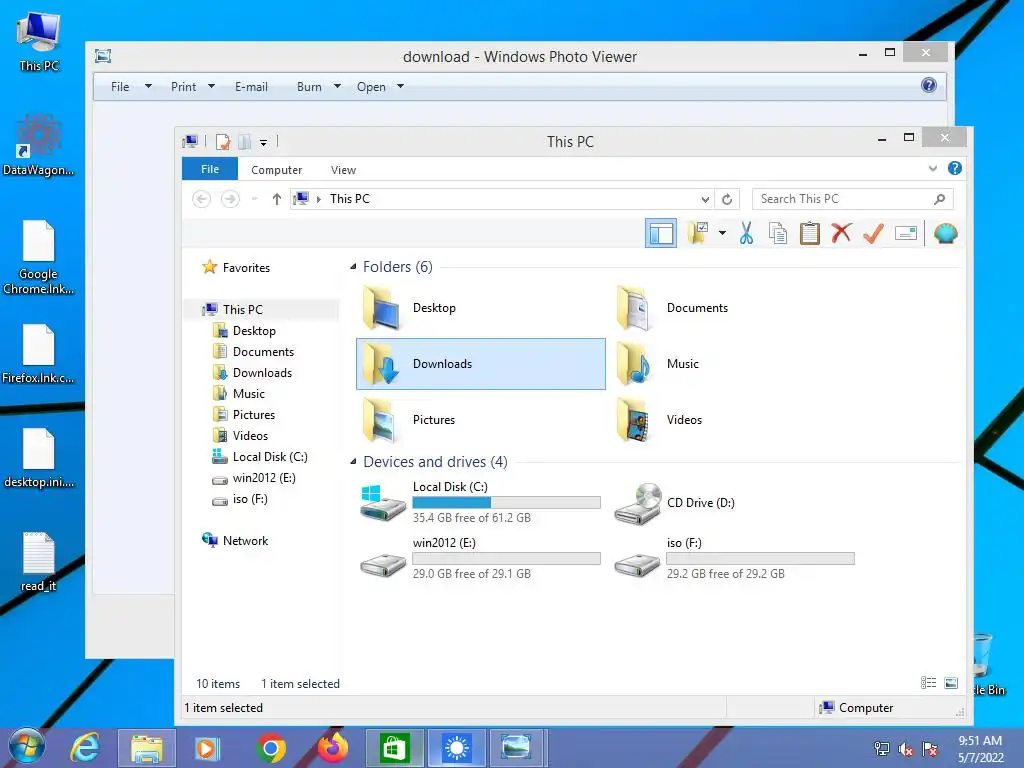1024x768 pixels.
Task: Expand the ribbon chevron
Action: point(933,168)
